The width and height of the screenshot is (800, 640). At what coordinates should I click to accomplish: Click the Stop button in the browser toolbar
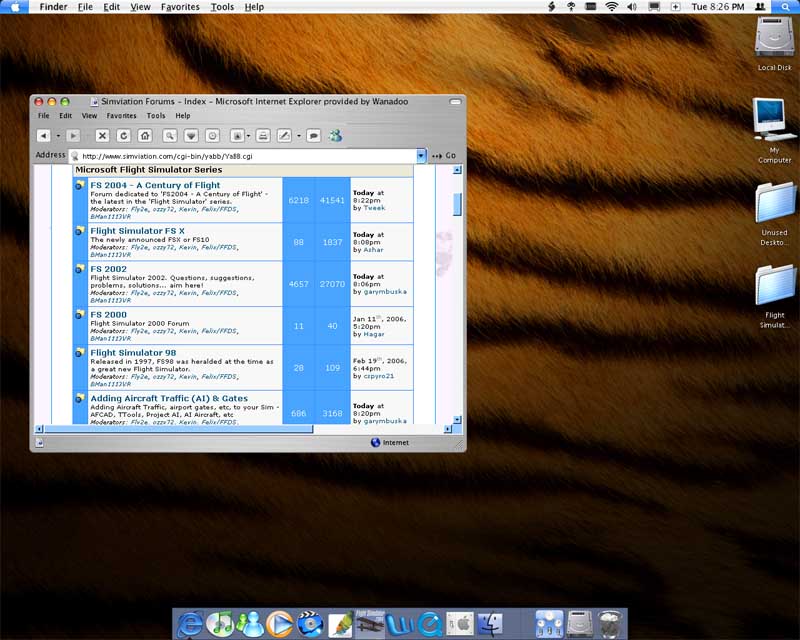click(102, 135)
